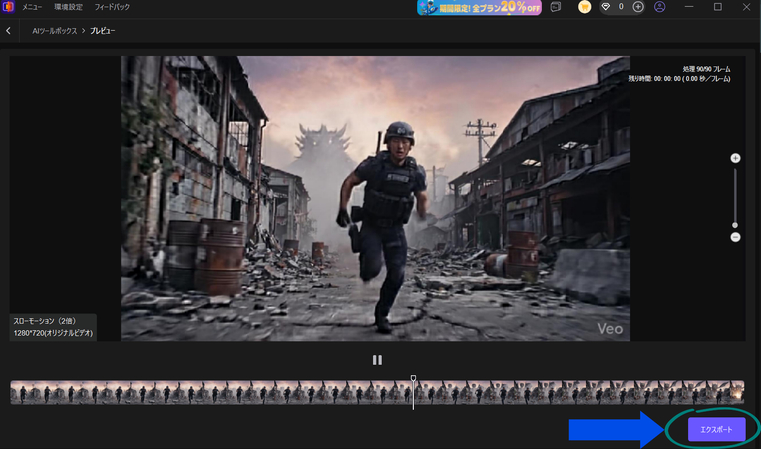Zoom in with the plus button
This screenshot has width=761, height=449.
tap(735, 158)
